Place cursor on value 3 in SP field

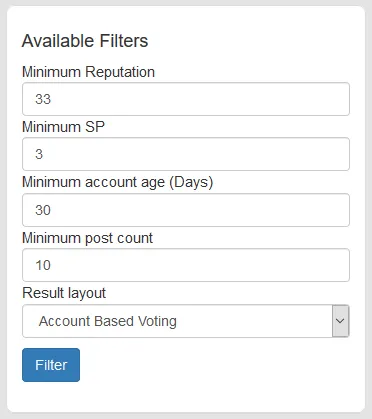[39, 154]
